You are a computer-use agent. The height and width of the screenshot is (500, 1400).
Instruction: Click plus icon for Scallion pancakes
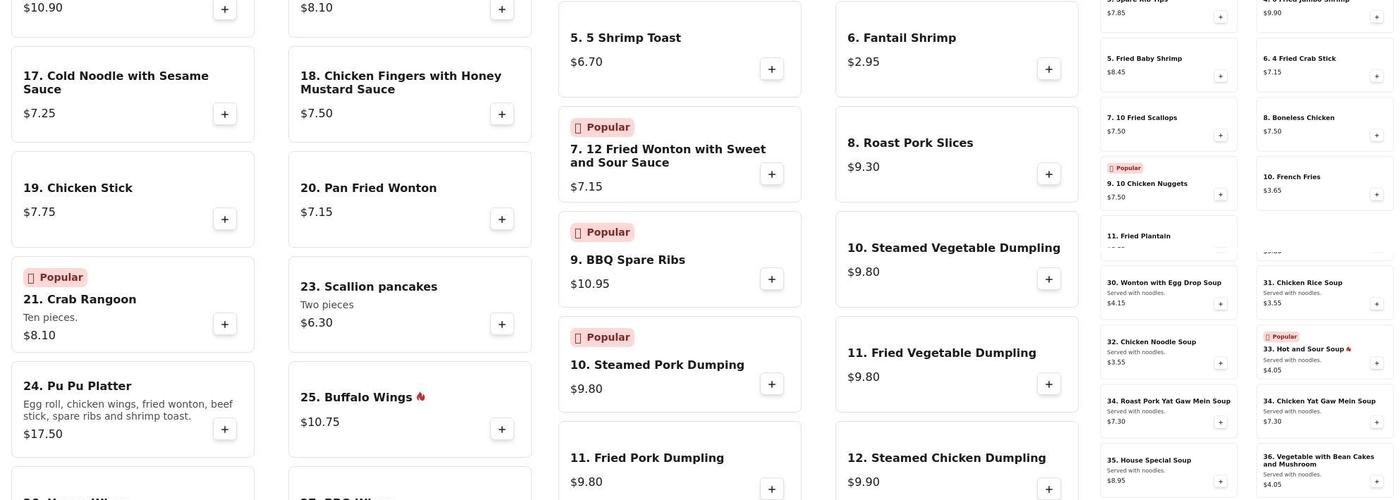(502, 324)
